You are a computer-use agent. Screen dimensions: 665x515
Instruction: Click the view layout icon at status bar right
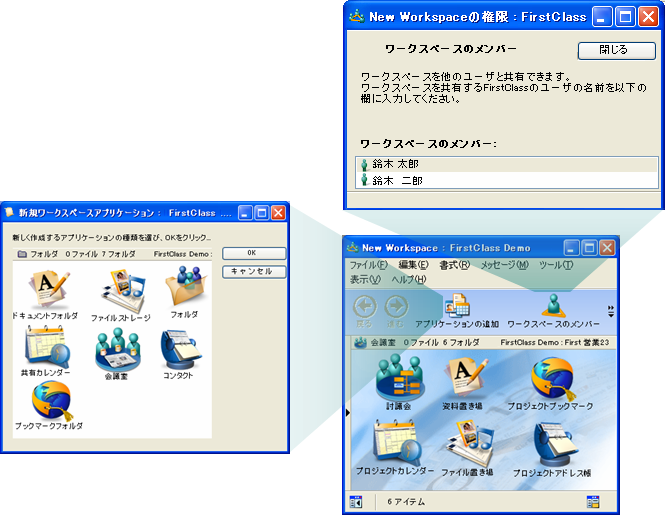pos(593,502)
